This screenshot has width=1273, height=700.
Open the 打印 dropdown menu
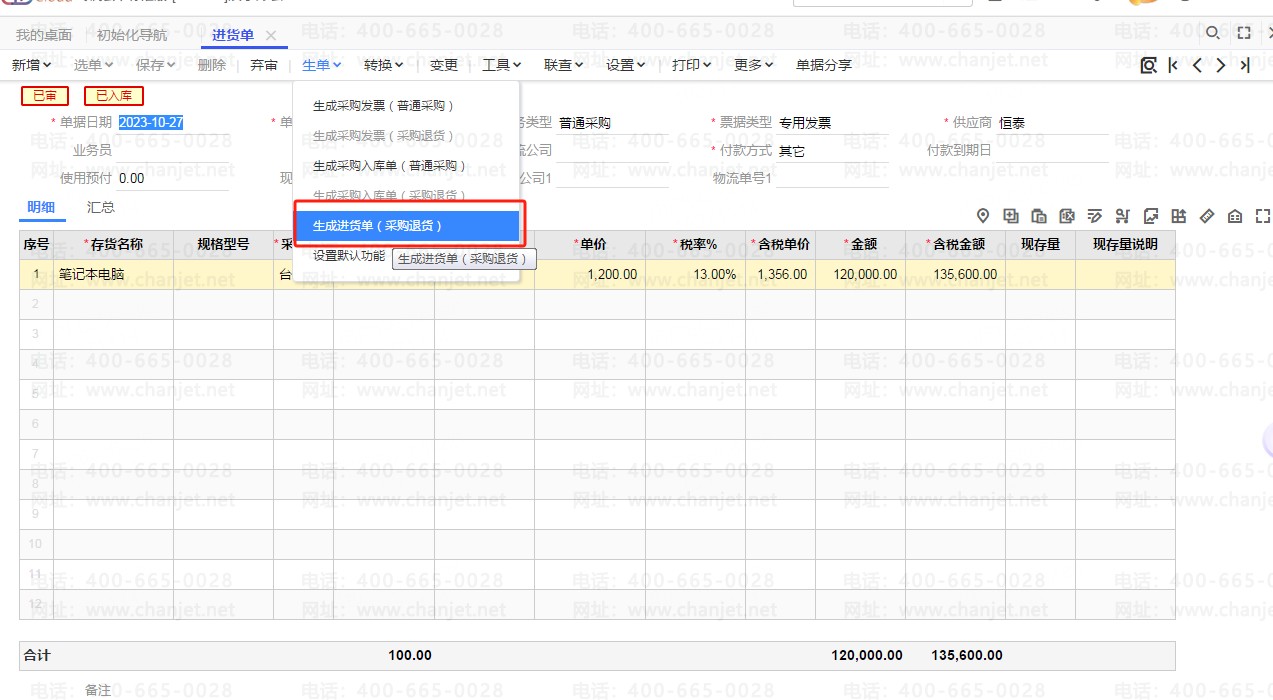pos(691,65)
